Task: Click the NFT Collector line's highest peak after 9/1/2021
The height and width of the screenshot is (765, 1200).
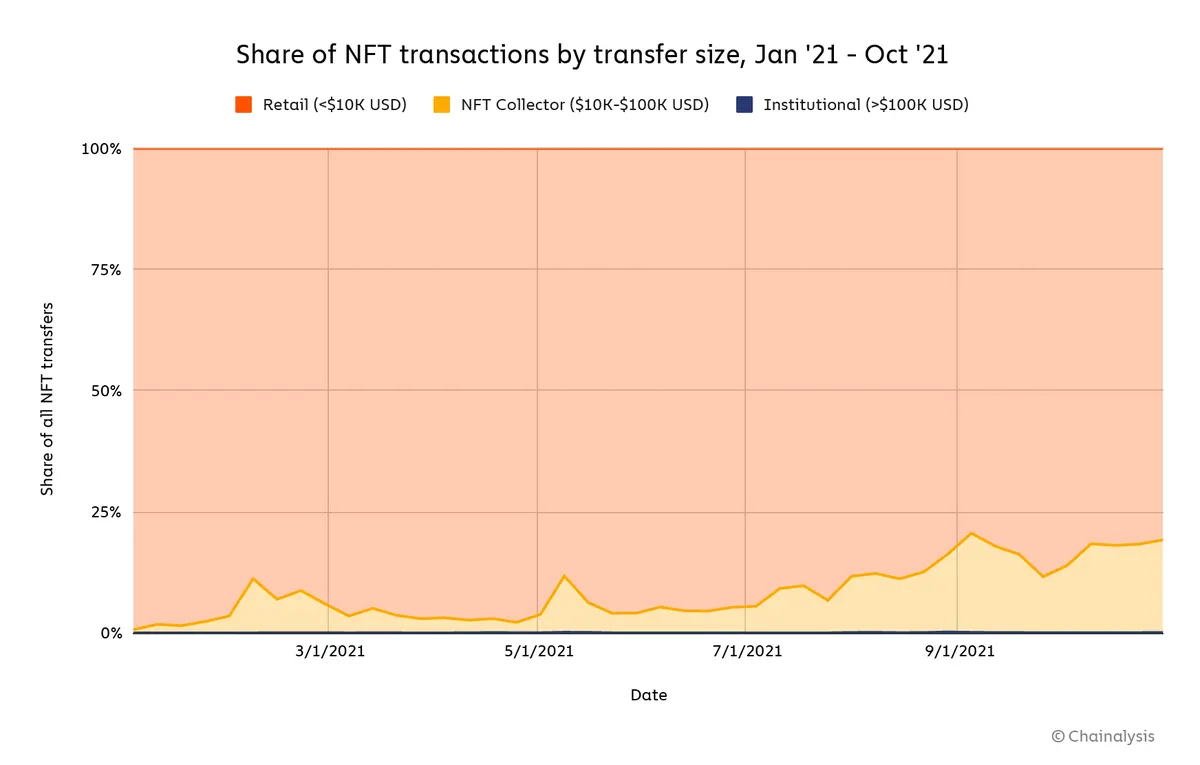Action: click(x=971, y=533)
